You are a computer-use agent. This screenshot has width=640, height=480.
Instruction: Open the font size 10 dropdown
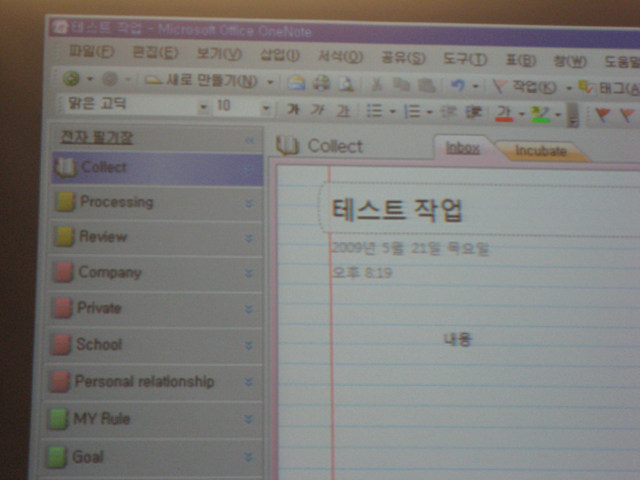[x=266, y=108]
